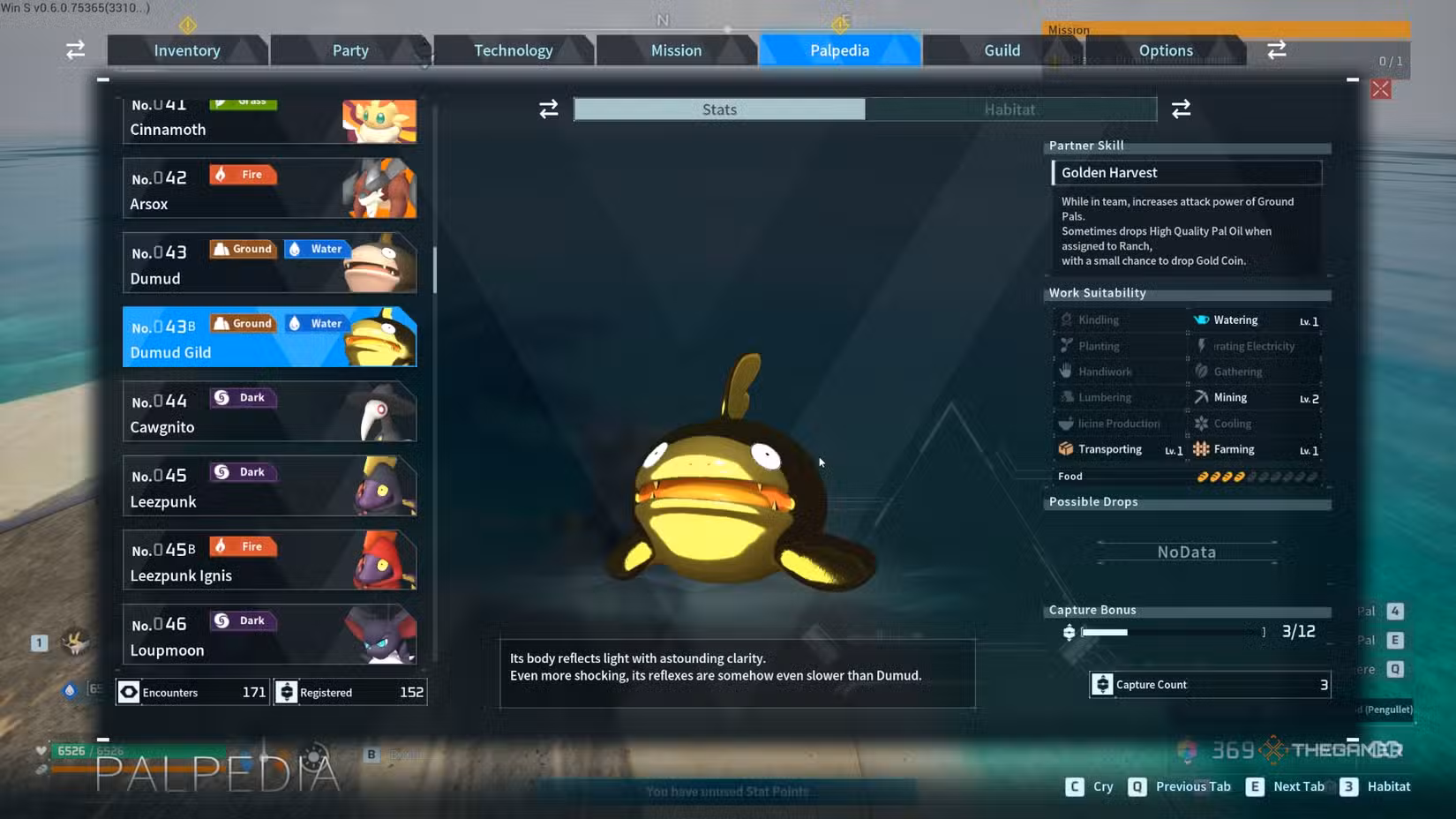1456x819 pixels.
Task: Click Dumud's Water element badge
Action: pos(317,249)
